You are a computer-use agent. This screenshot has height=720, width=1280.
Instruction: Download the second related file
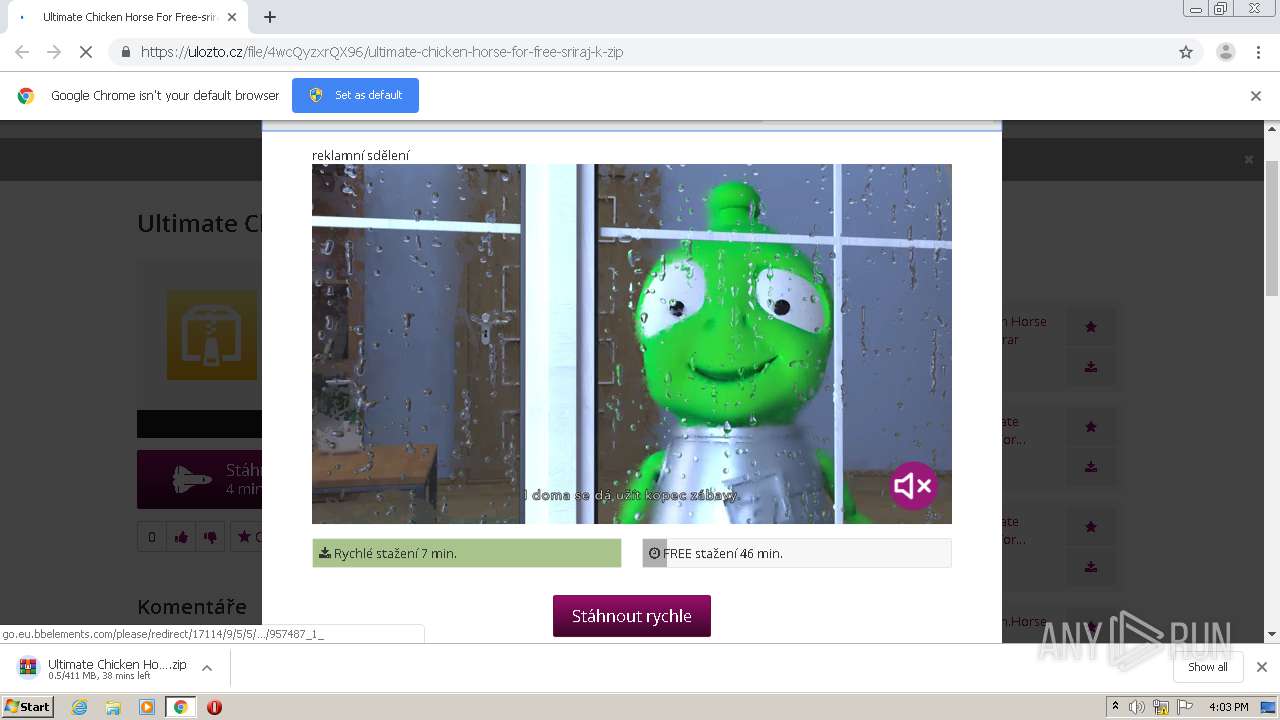[x=1091, y=467]
